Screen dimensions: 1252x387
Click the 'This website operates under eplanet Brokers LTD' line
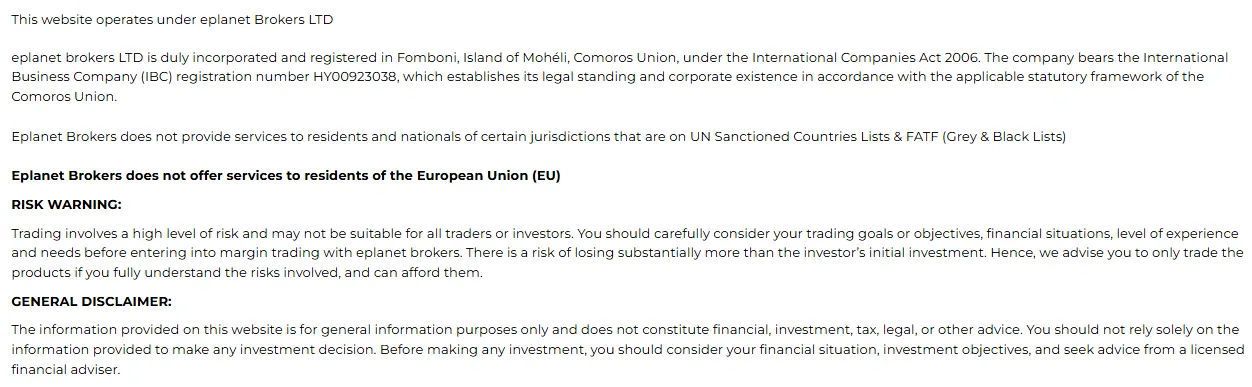(172, 20)
